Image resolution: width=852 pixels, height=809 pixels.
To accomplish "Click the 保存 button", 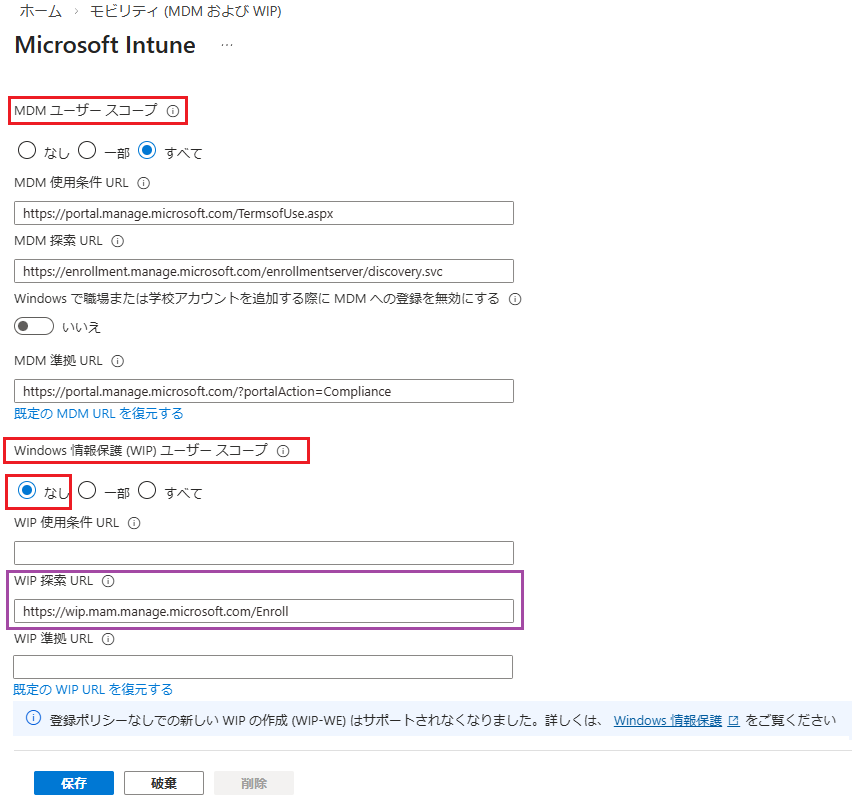I will pos(73,783).
